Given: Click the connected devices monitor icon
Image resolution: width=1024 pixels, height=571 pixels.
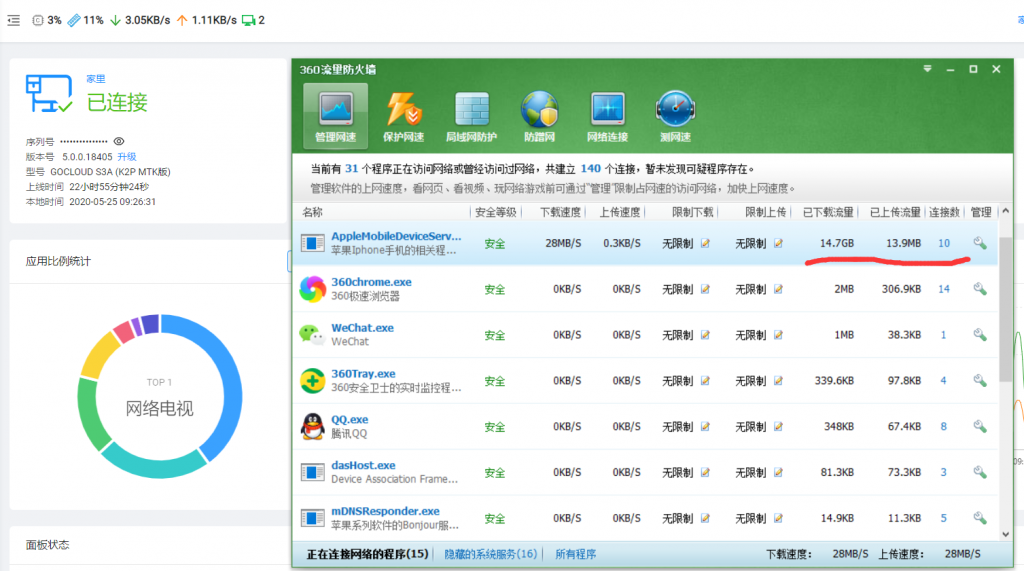Looking at the screenshot, I should tap(248, 20).
